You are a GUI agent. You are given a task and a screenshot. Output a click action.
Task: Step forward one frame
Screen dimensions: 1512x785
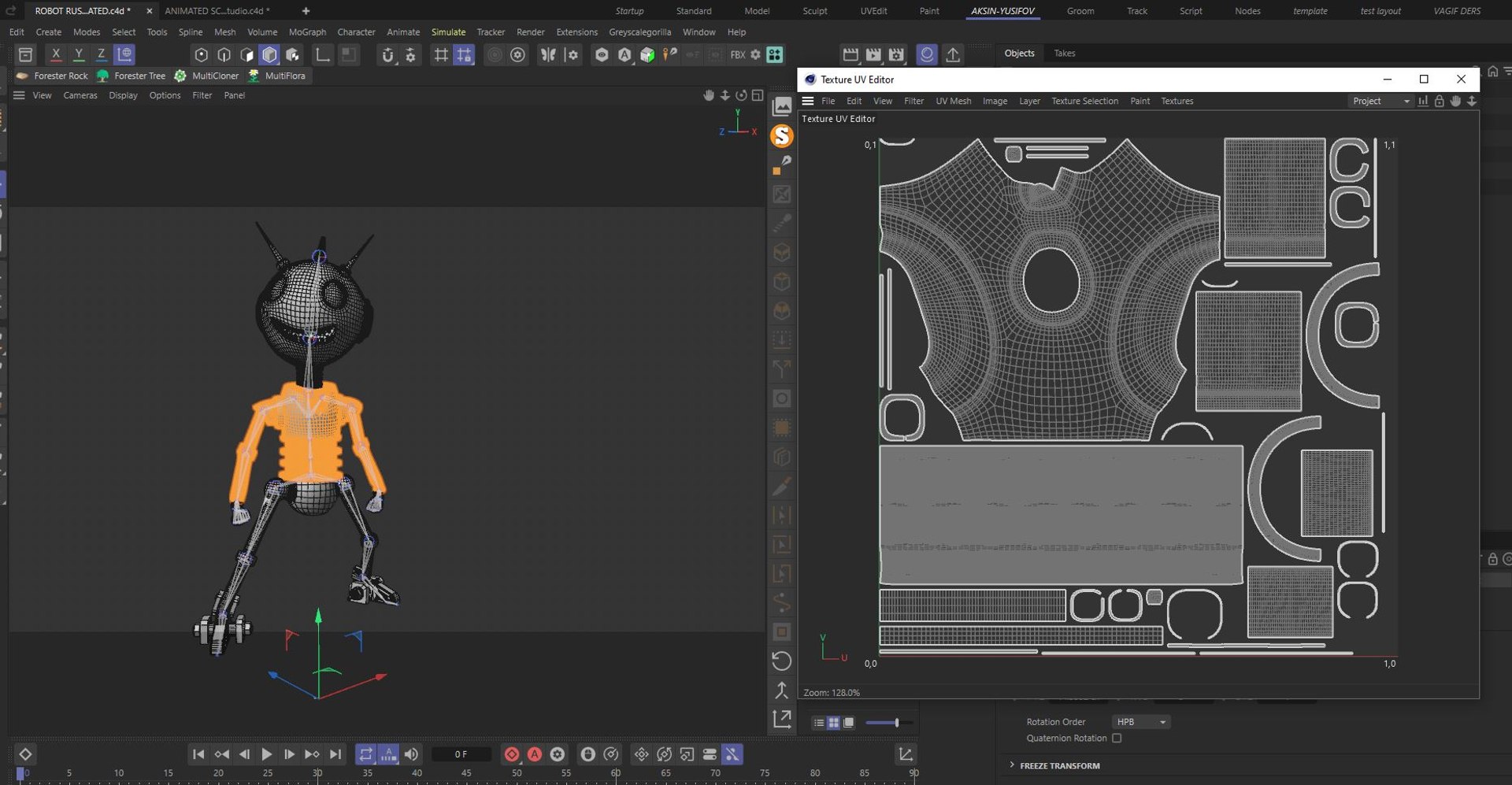289,754
